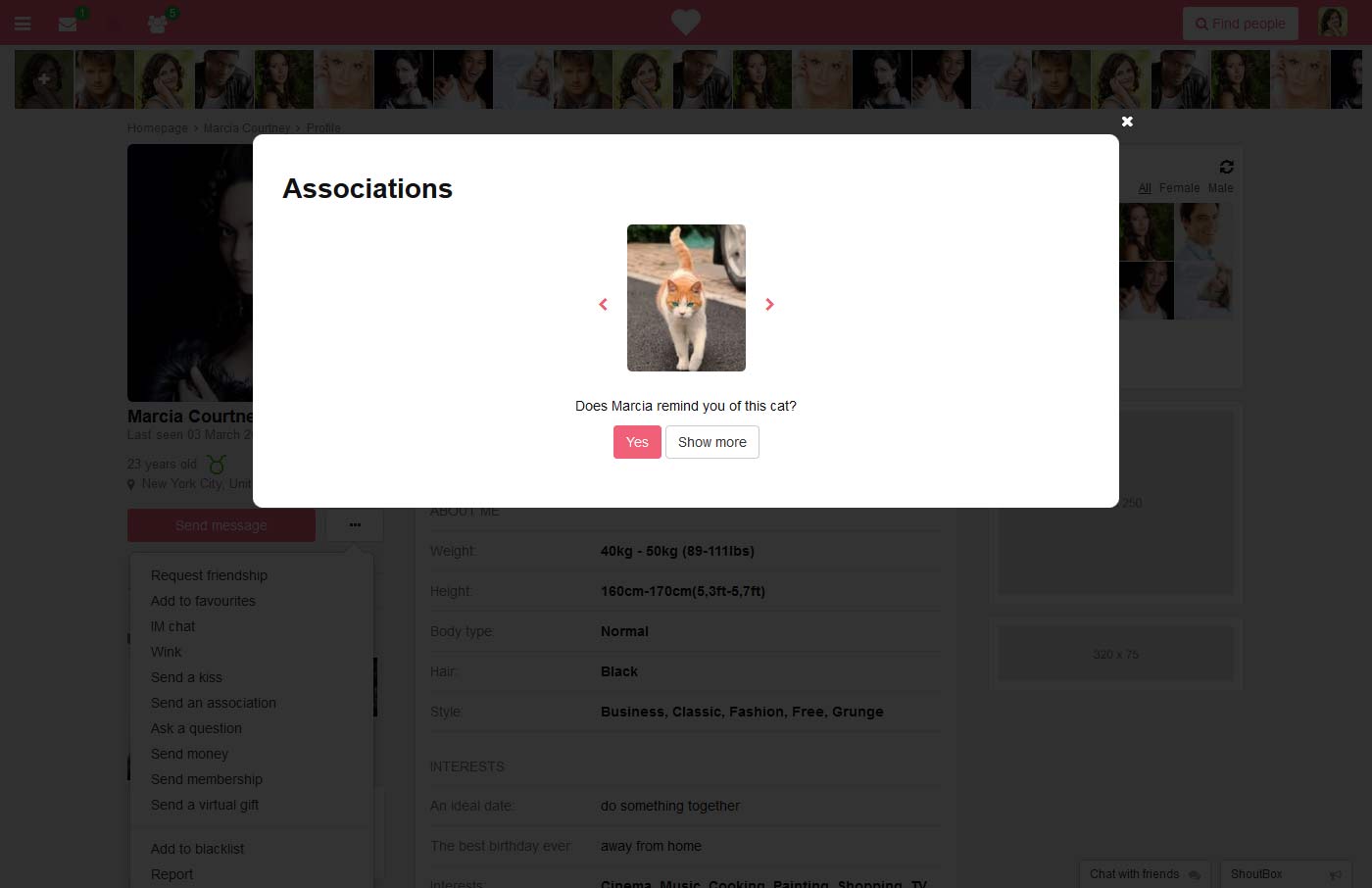Go to Homepage breadcrumb
This screenshot has width=1372, height=888.
point(157,128)
